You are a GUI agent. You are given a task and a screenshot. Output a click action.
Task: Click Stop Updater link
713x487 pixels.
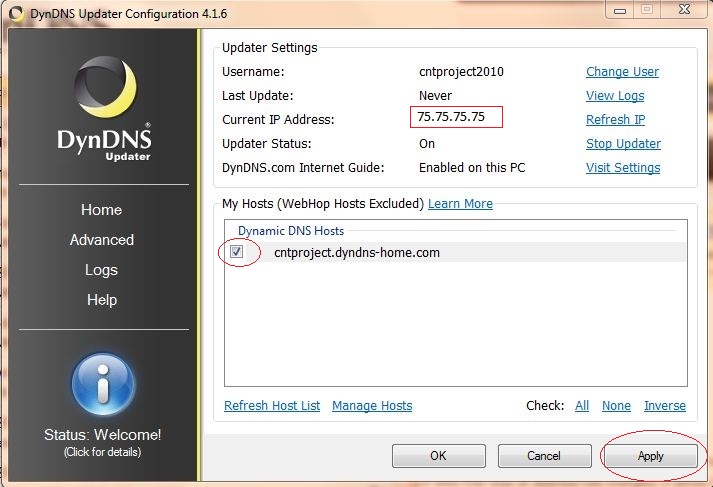623,143
